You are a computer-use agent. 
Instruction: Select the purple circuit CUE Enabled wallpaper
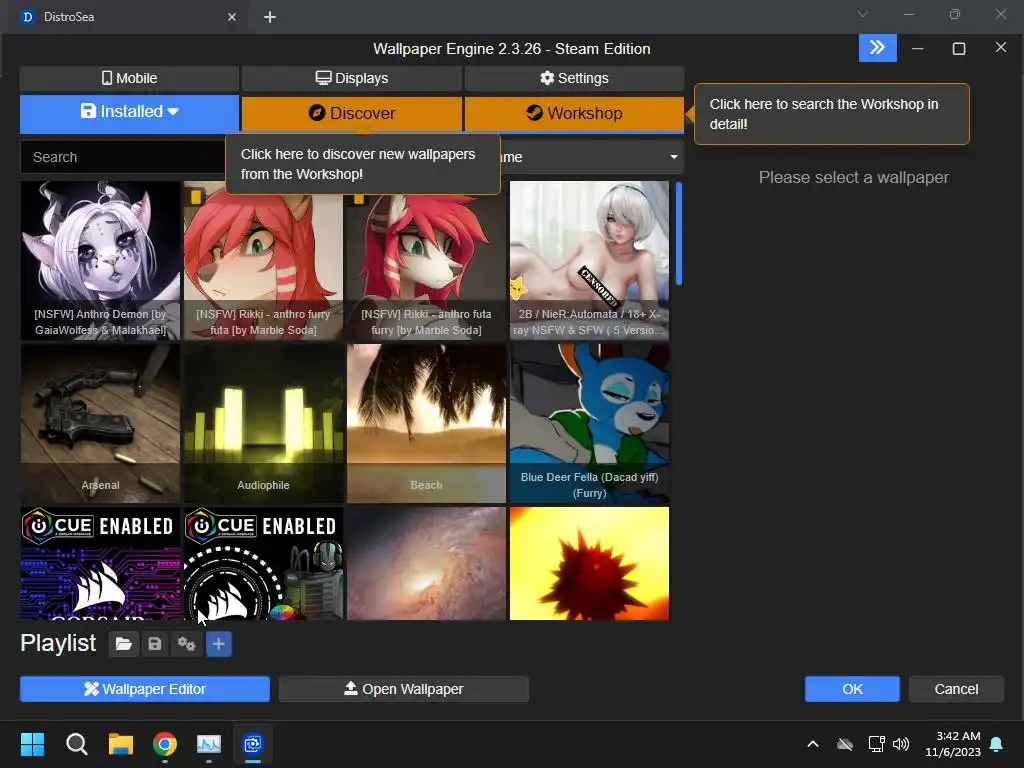coord(100,564)
